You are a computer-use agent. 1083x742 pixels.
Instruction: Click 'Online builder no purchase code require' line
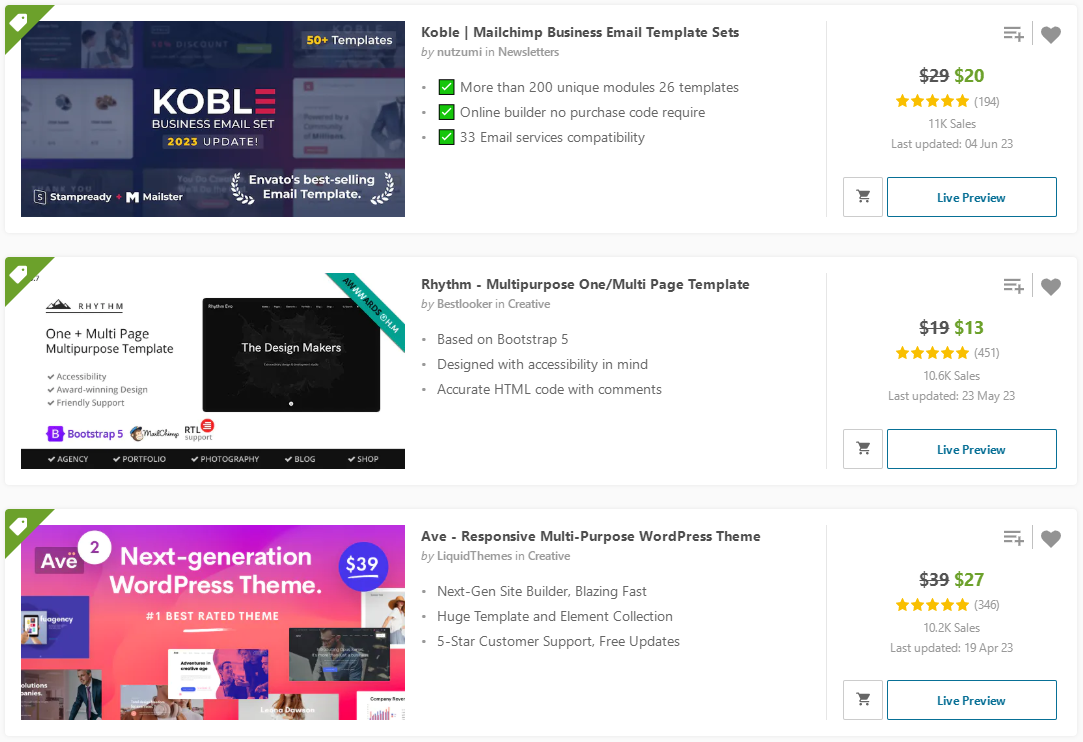coord(572,113)
